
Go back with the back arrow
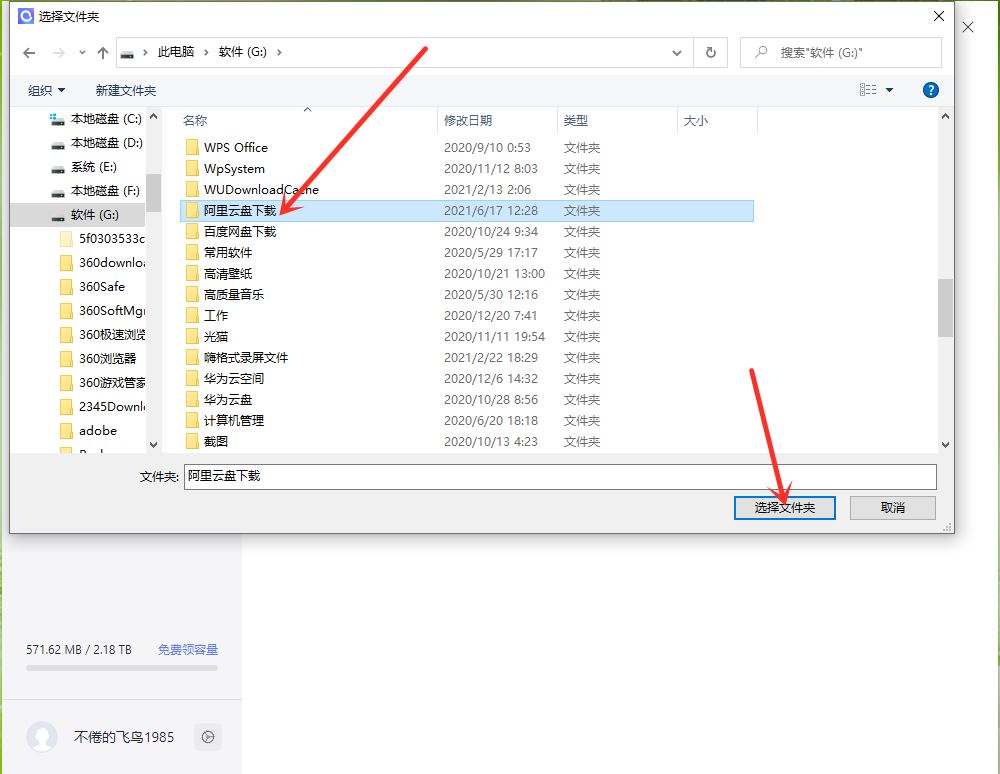[29, 53]
